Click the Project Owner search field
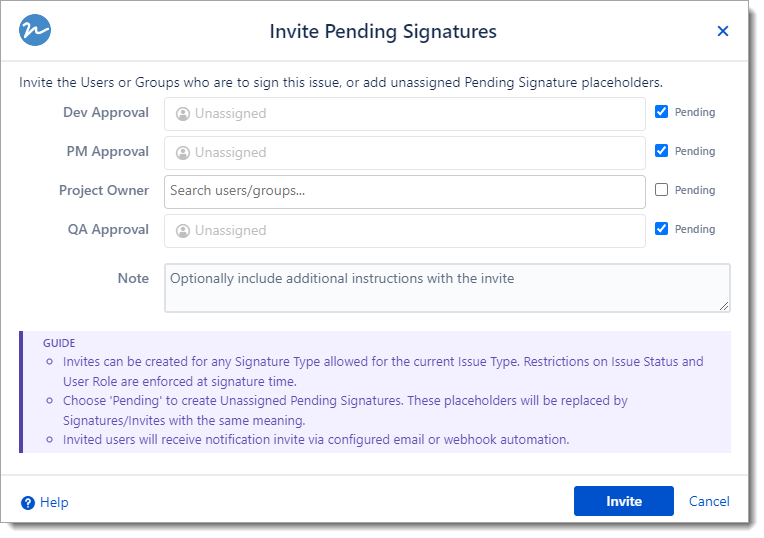This screenshot has height=538, width=764. tap(404, 192)
